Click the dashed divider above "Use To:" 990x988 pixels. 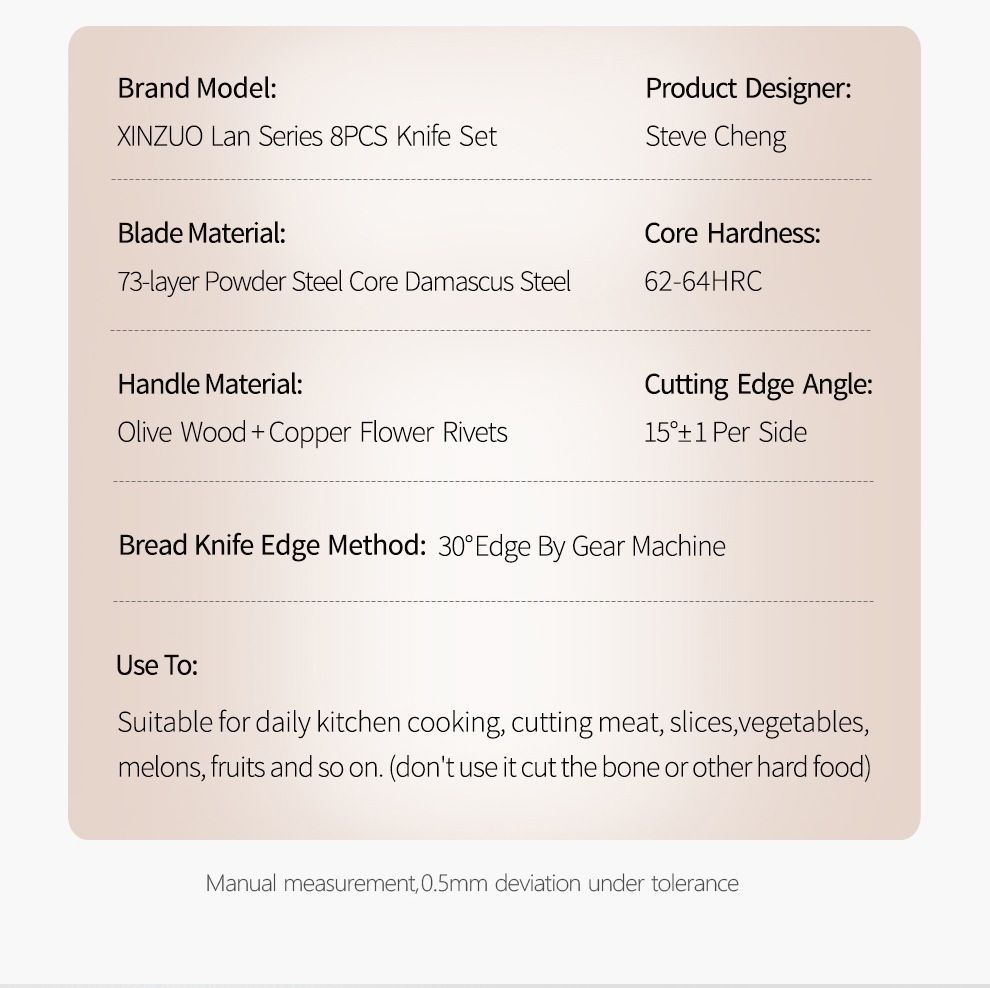493,602
